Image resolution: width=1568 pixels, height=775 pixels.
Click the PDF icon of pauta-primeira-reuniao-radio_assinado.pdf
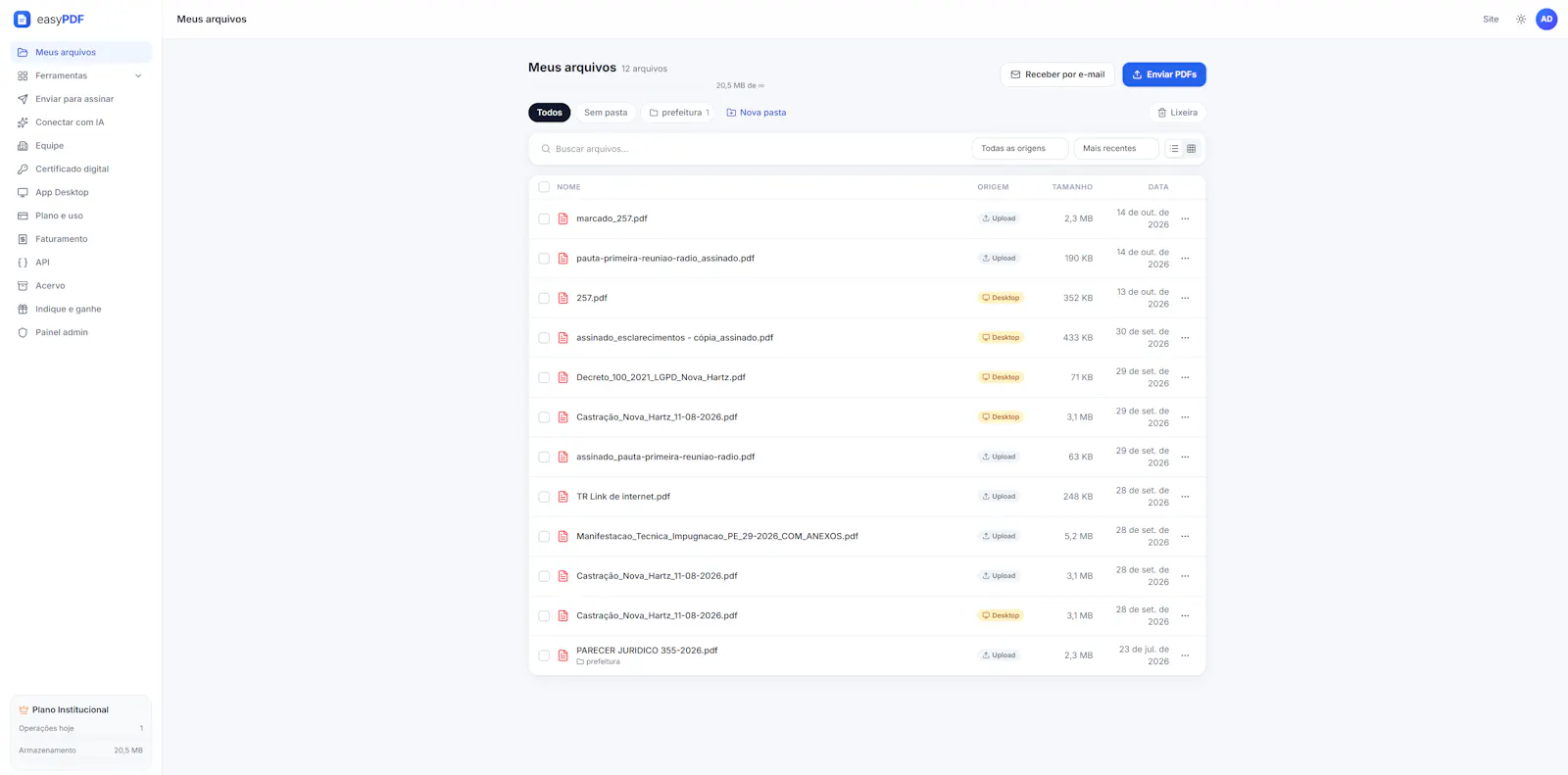pos(563,259)
